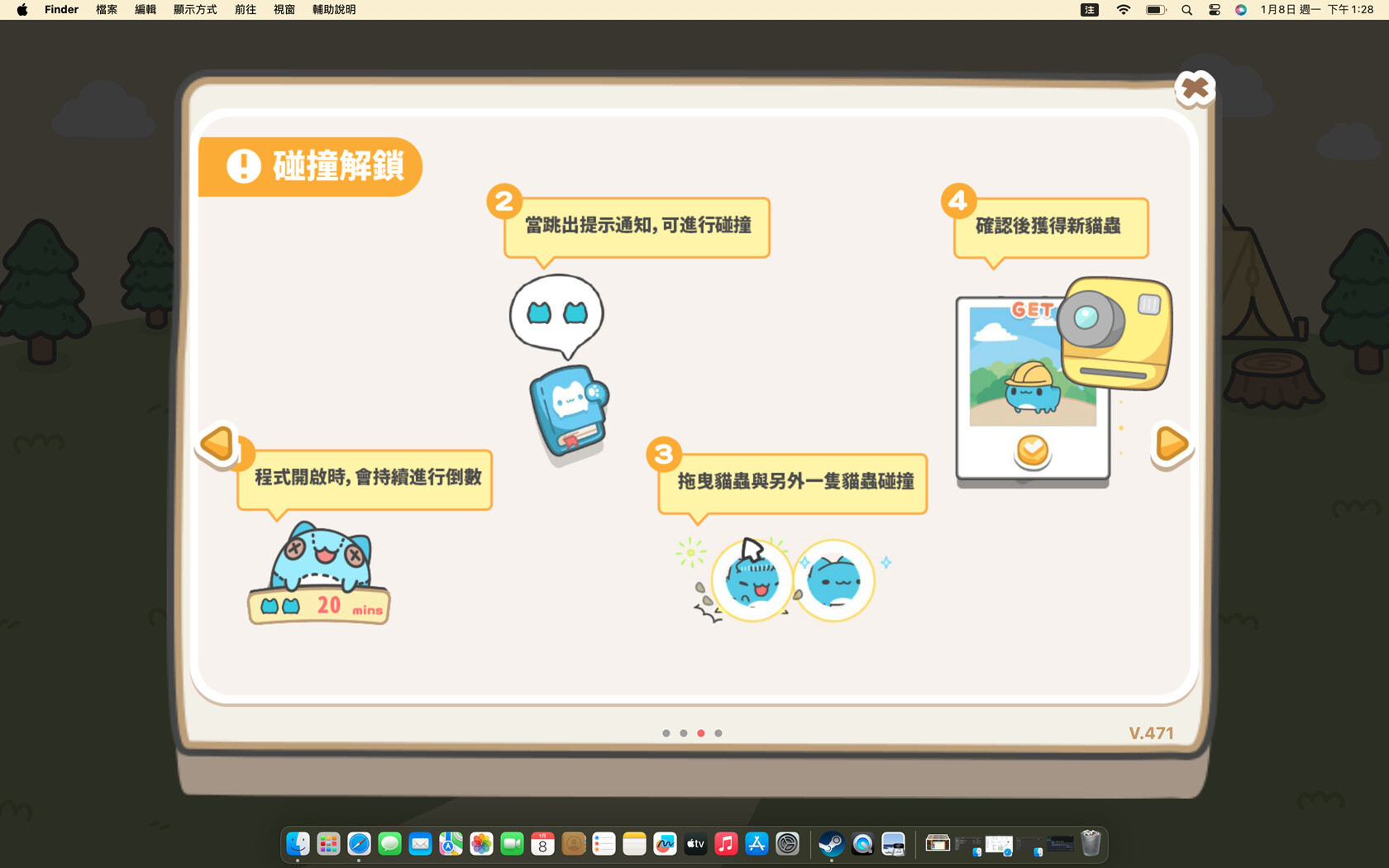The image size is (1389, 868).
Task: Open Steam from the dock
Action: coord(831,844)
